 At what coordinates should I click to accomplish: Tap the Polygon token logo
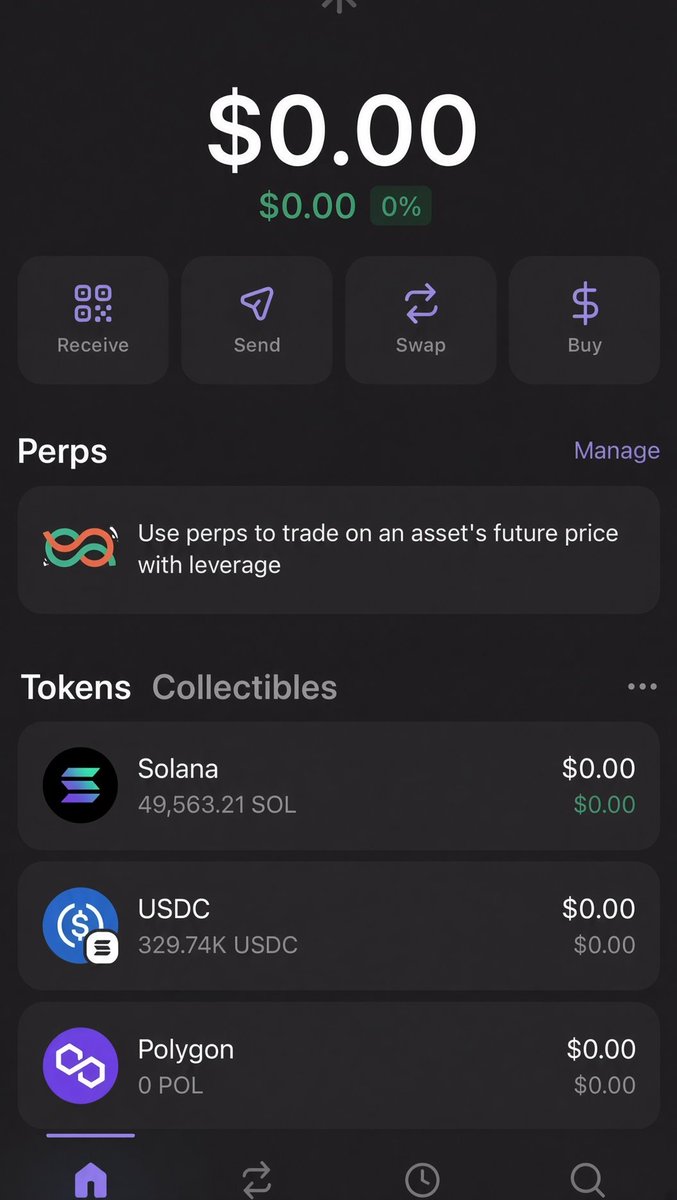[80, 1065]
